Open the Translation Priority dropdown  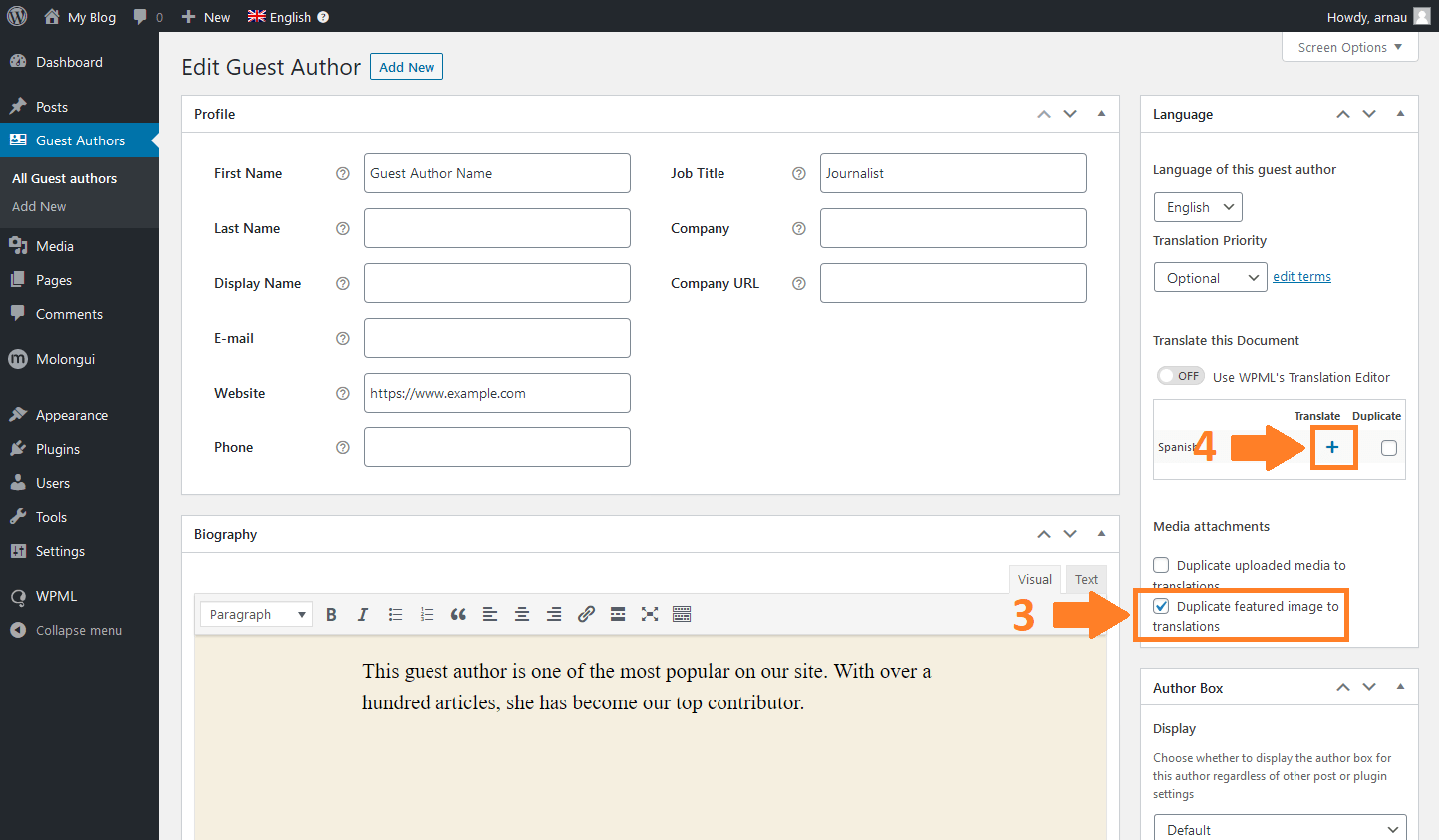(x=1209, y=278)
